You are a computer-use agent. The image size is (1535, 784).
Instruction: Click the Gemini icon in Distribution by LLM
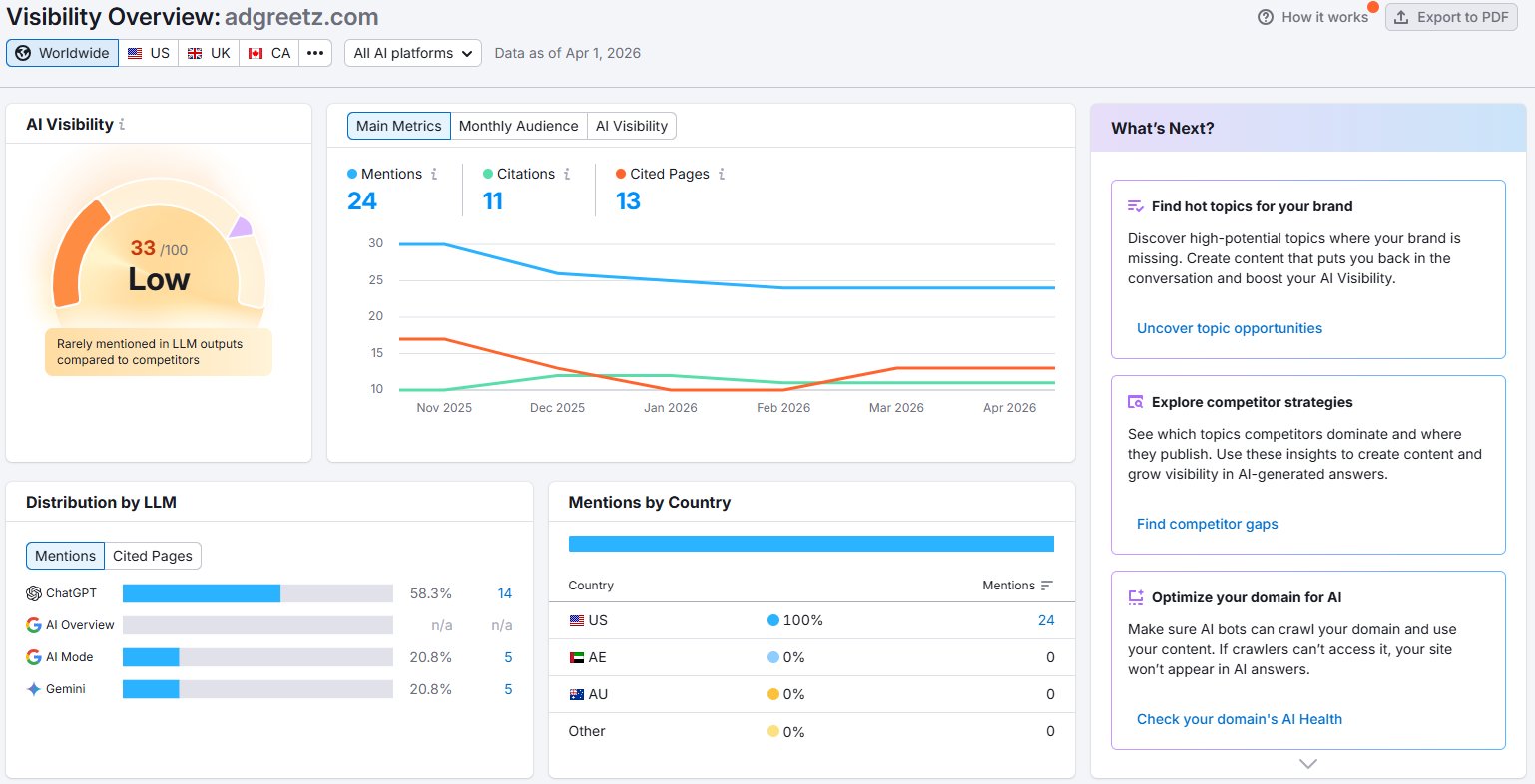pyautogui.click(x=33, y=688)
